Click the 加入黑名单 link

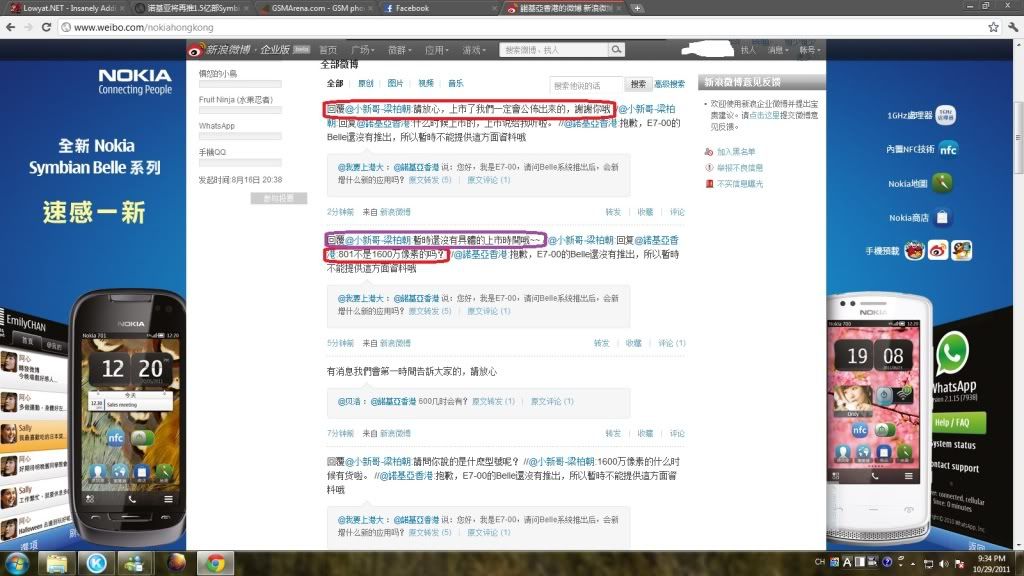tap(738, 151)
